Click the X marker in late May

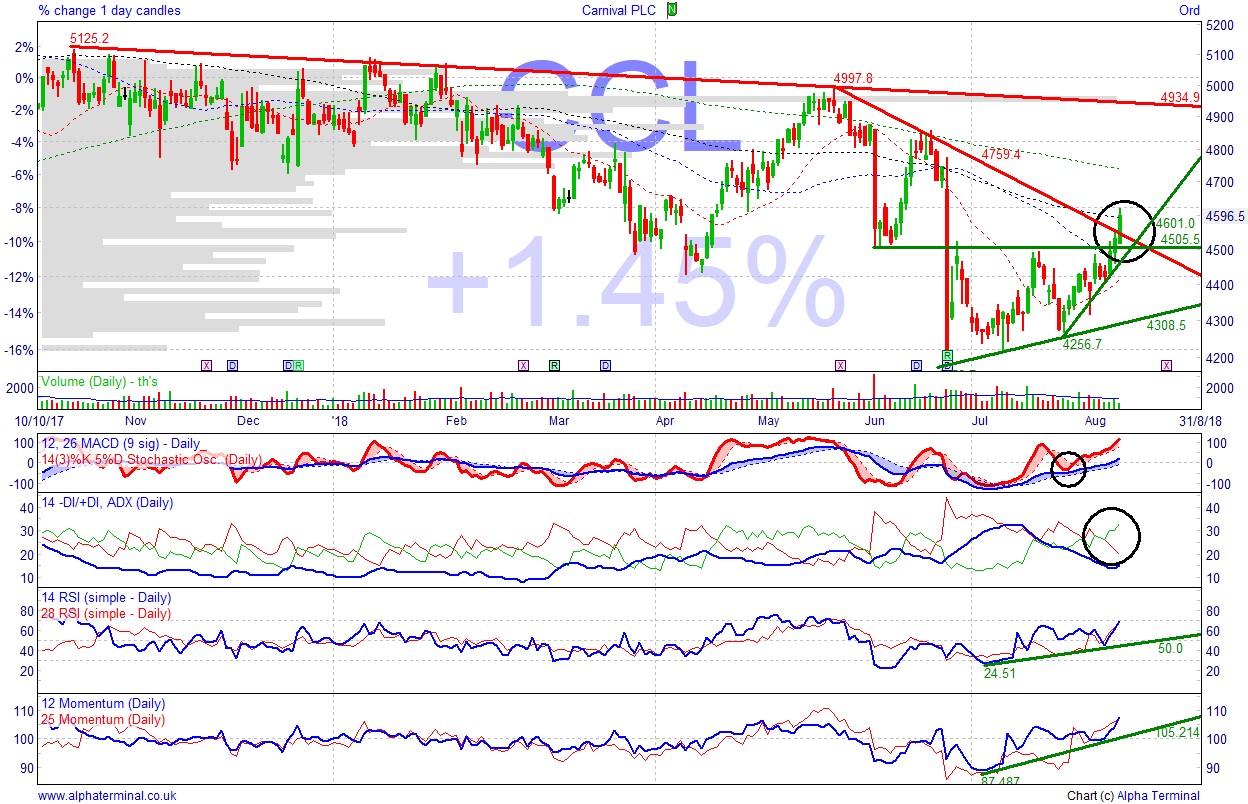click(x=840, y=366)
